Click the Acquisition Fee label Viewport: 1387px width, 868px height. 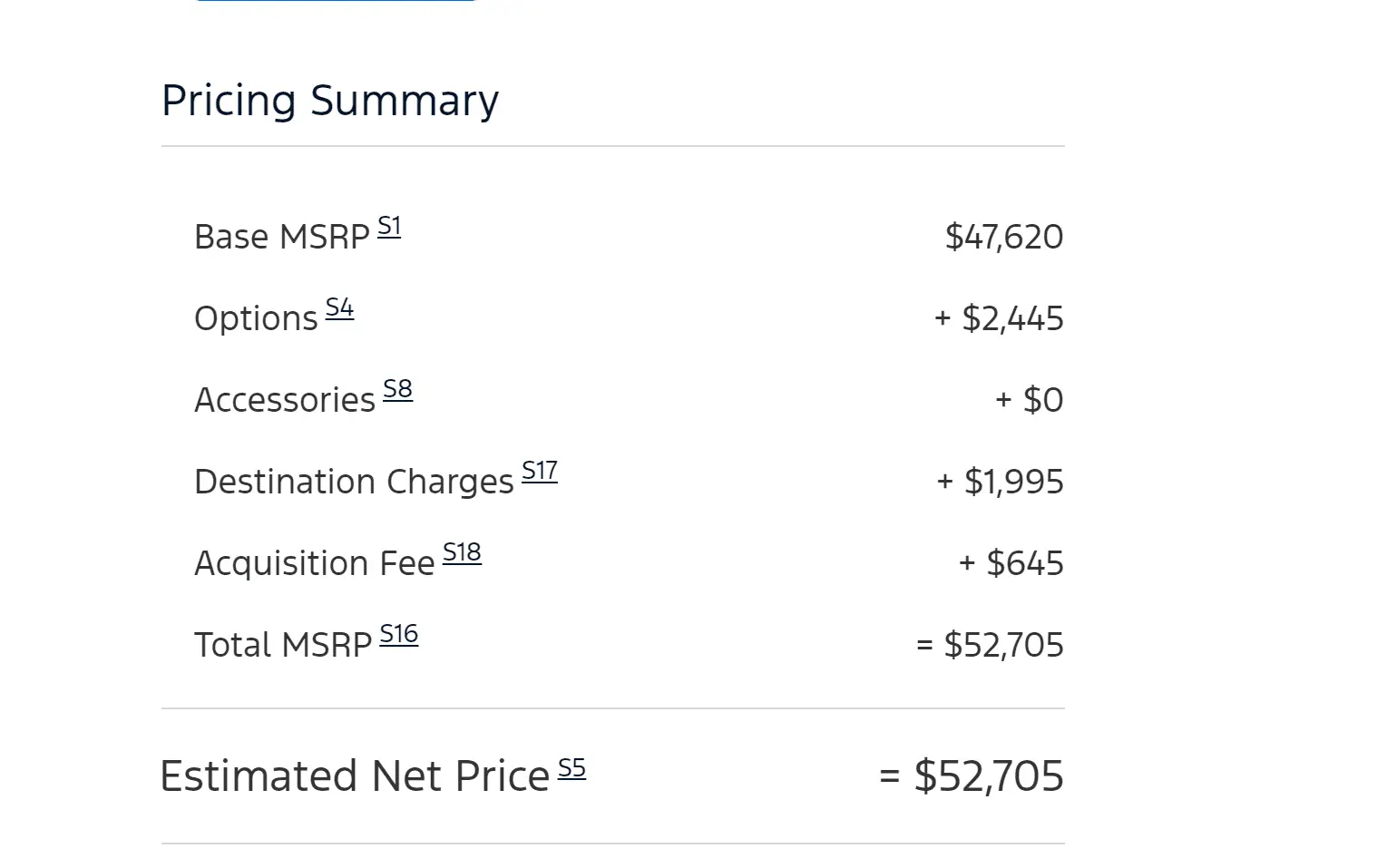(314, 564)
